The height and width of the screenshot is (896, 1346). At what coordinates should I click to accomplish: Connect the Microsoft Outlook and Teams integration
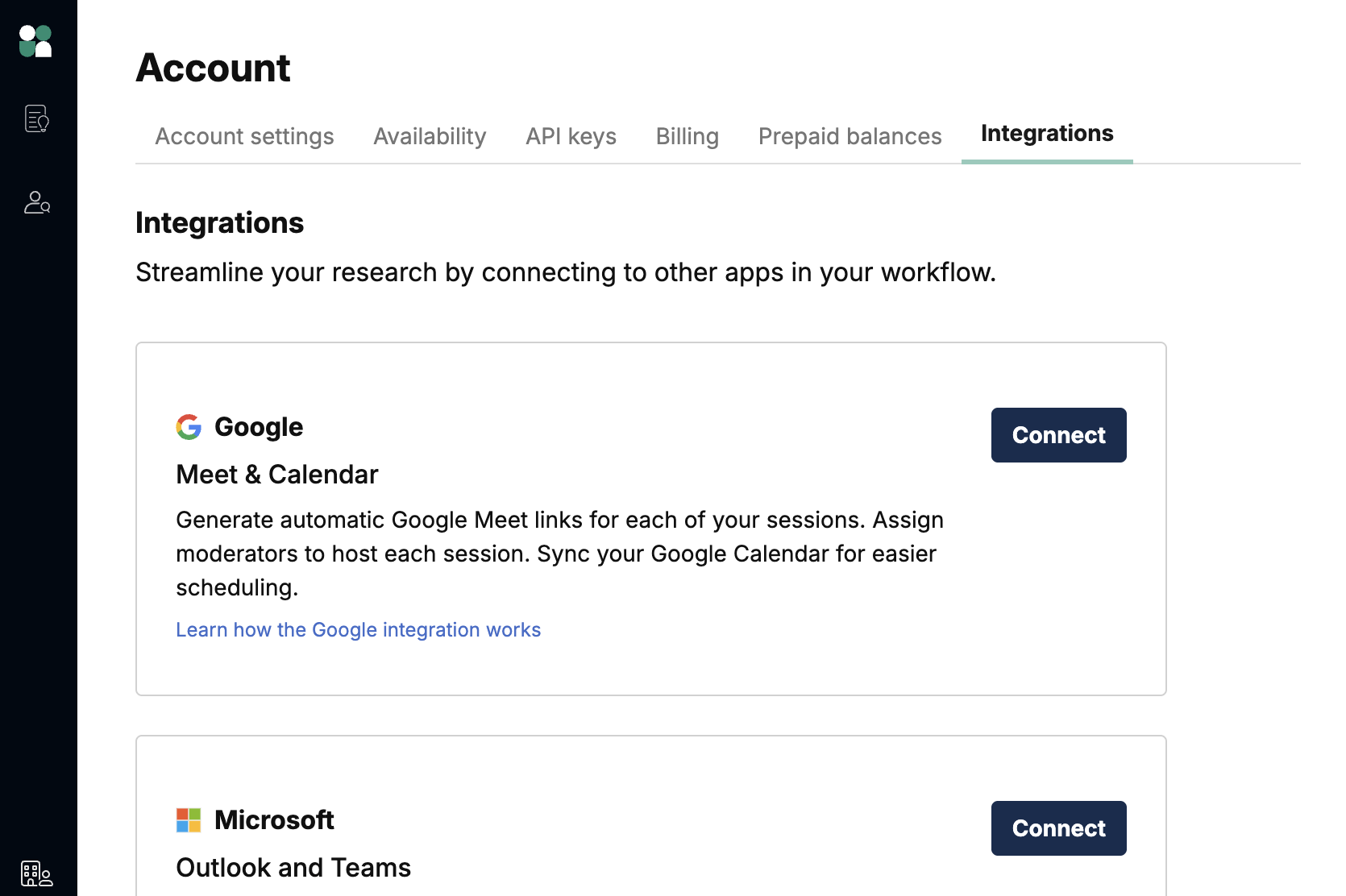pos(1058,828)
